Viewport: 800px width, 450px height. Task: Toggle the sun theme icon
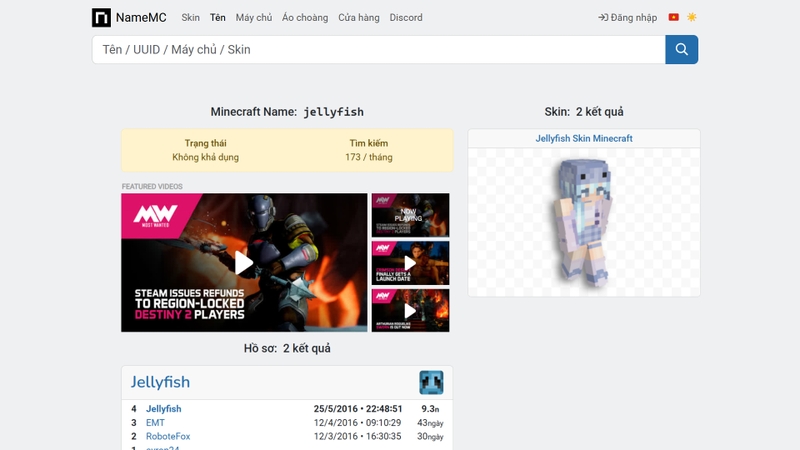pyautogui.click(x=692, y=17)
